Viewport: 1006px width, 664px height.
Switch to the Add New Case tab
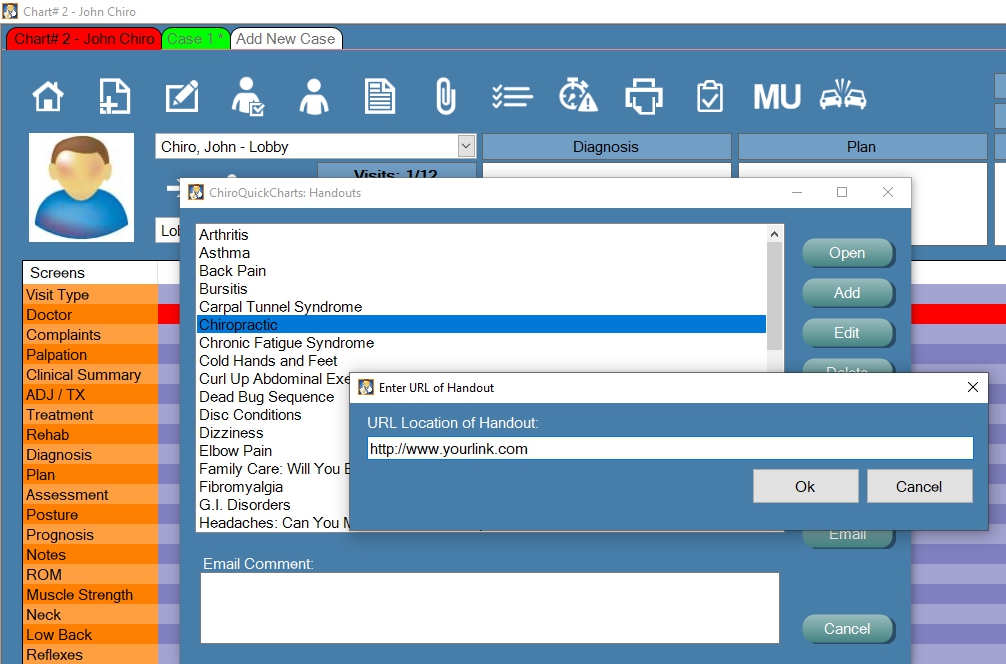coord(286,39)
